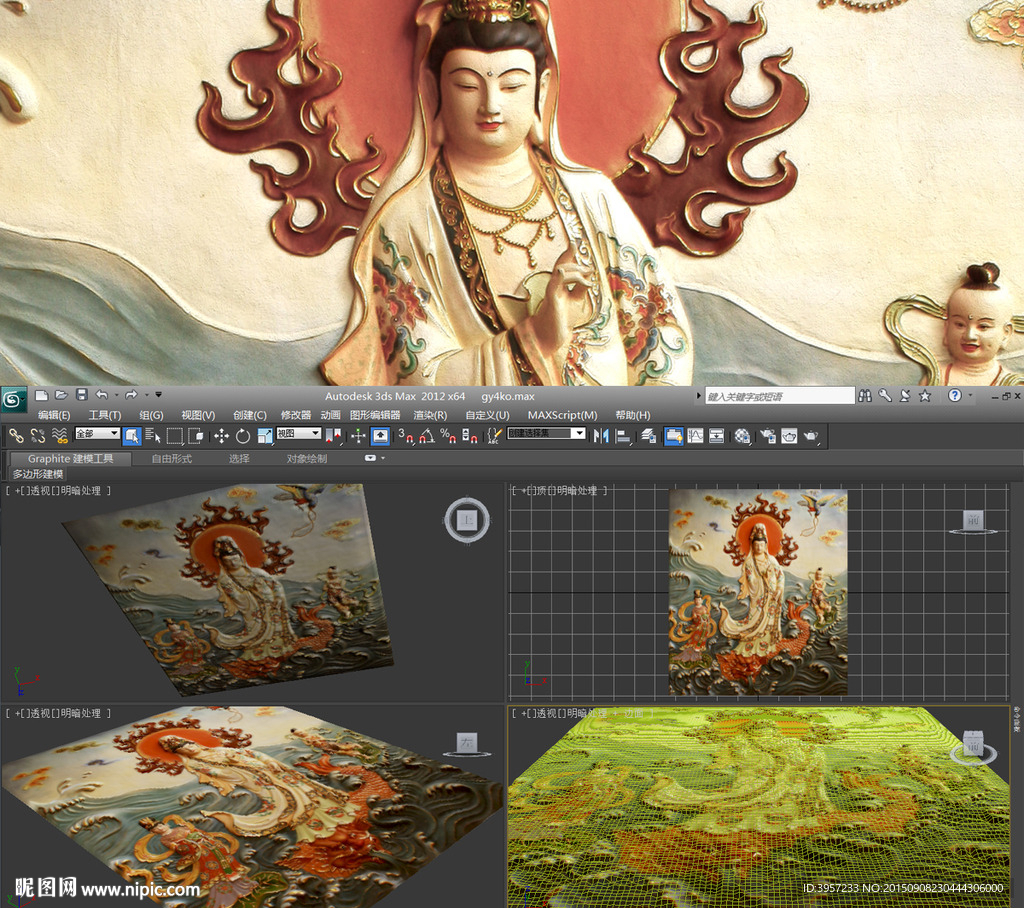Open the 渲染(R) menu
The image size is (1024, 908).
430,415
